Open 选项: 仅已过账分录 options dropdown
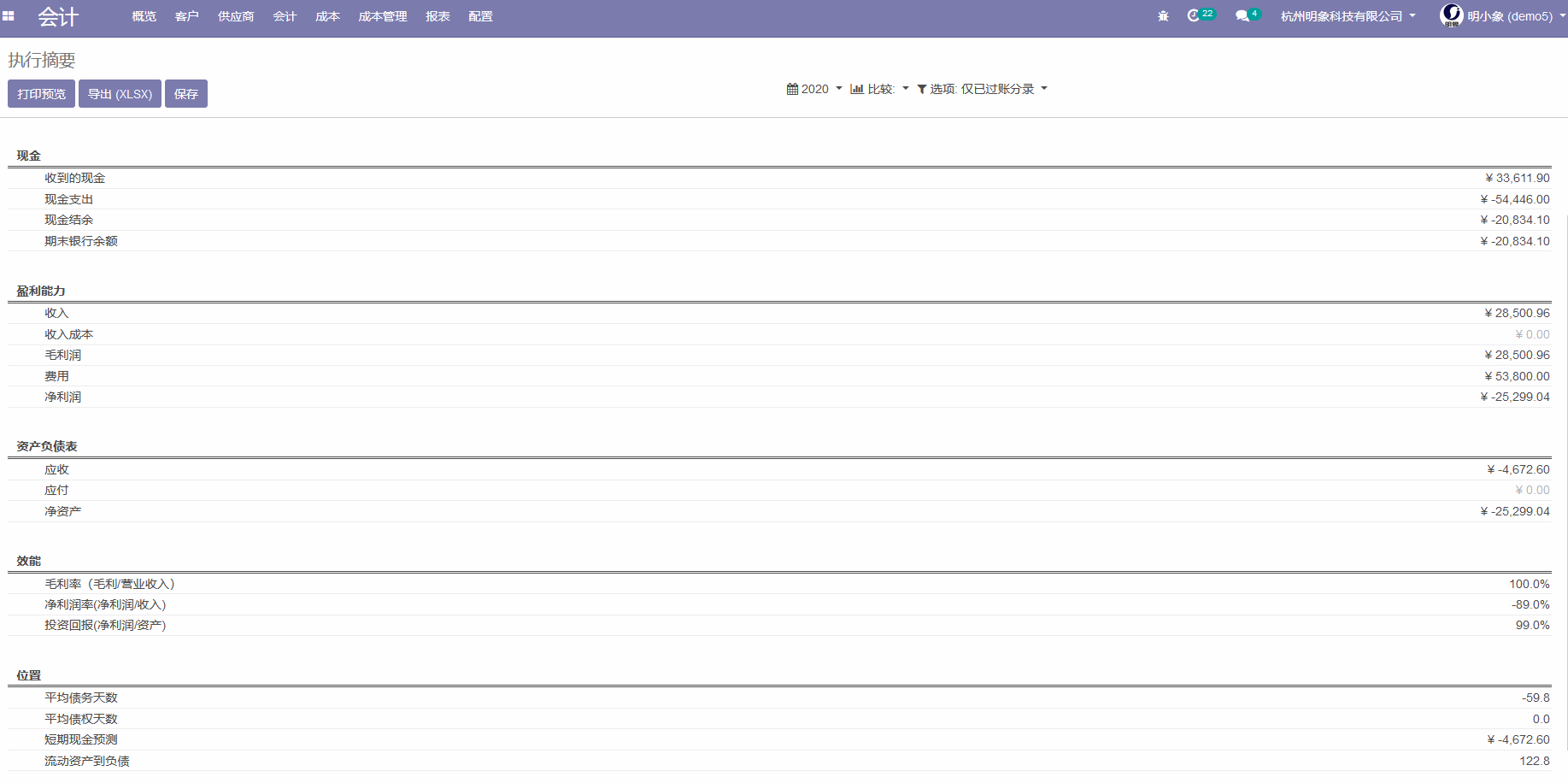Viewport: 1568px width, 783px height. tap(982, 89)
